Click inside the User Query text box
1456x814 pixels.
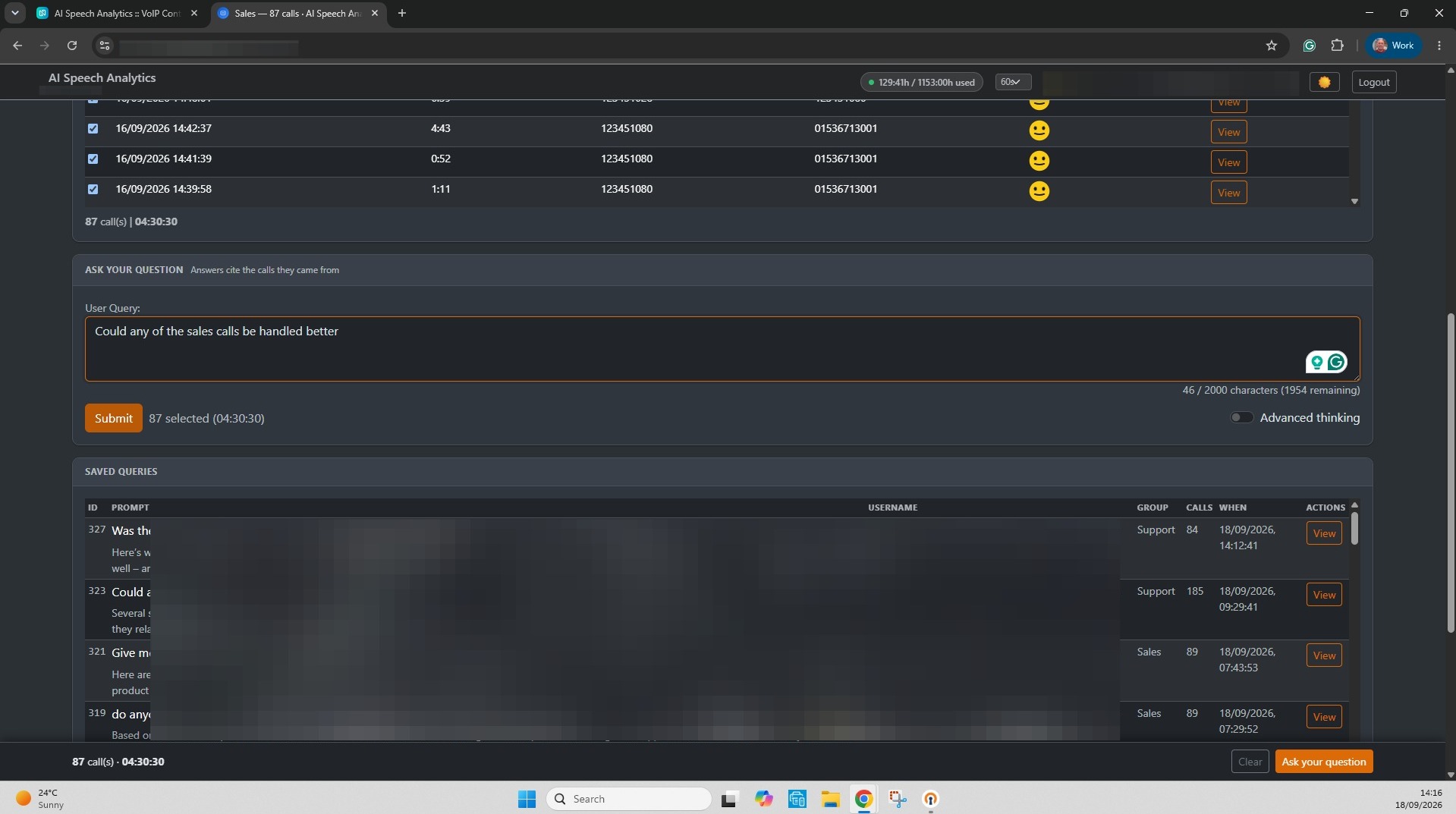point(722,349)
